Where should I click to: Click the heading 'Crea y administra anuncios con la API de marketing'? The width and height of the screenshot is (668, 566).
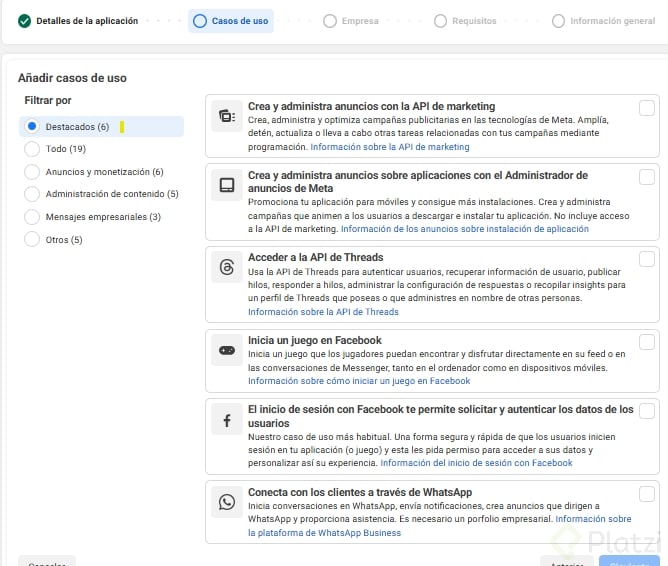371,106
